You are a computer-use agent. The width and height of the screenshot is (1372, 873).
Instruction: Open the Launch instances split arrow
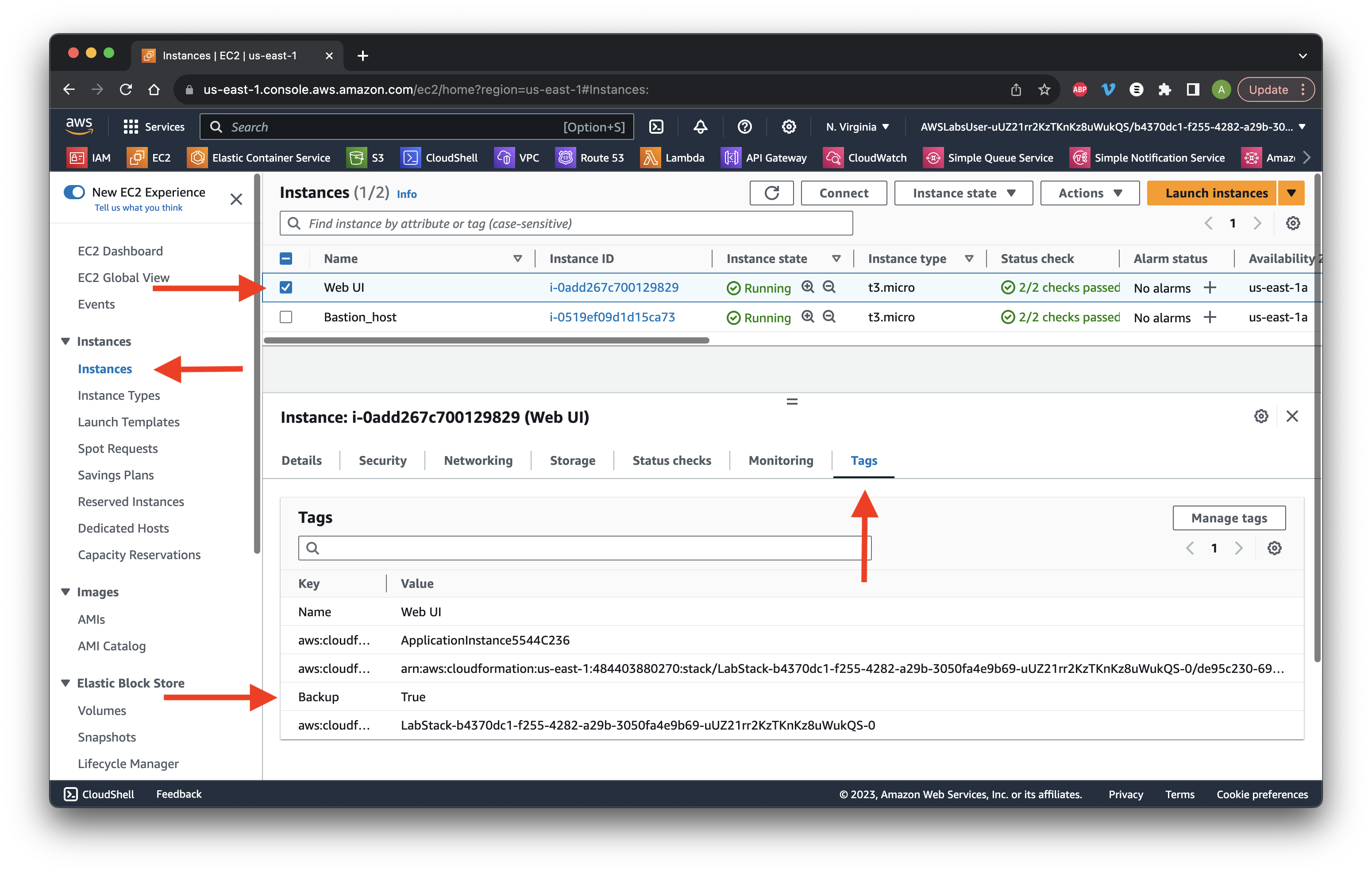(x=1291, y=193)
